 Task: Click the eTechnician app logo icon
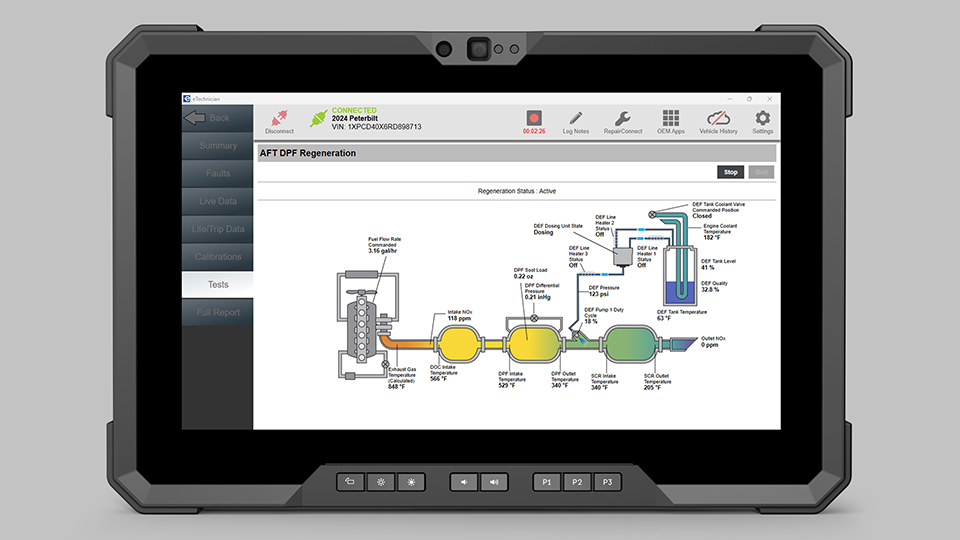[187, 99]
